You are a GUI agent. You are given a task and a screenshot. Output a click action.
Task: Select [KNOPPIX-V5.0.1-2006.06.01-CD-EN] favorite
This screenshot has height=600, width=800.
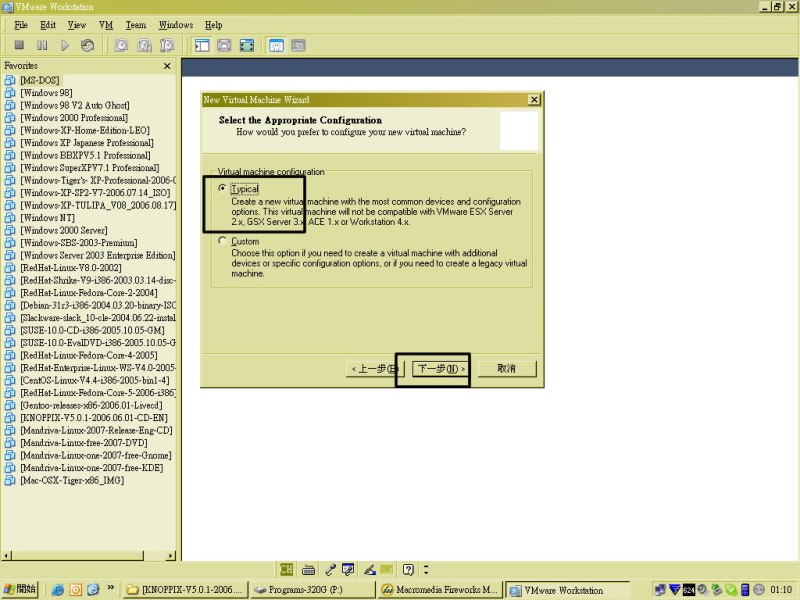pyautogui.click(x=94, y=417)
